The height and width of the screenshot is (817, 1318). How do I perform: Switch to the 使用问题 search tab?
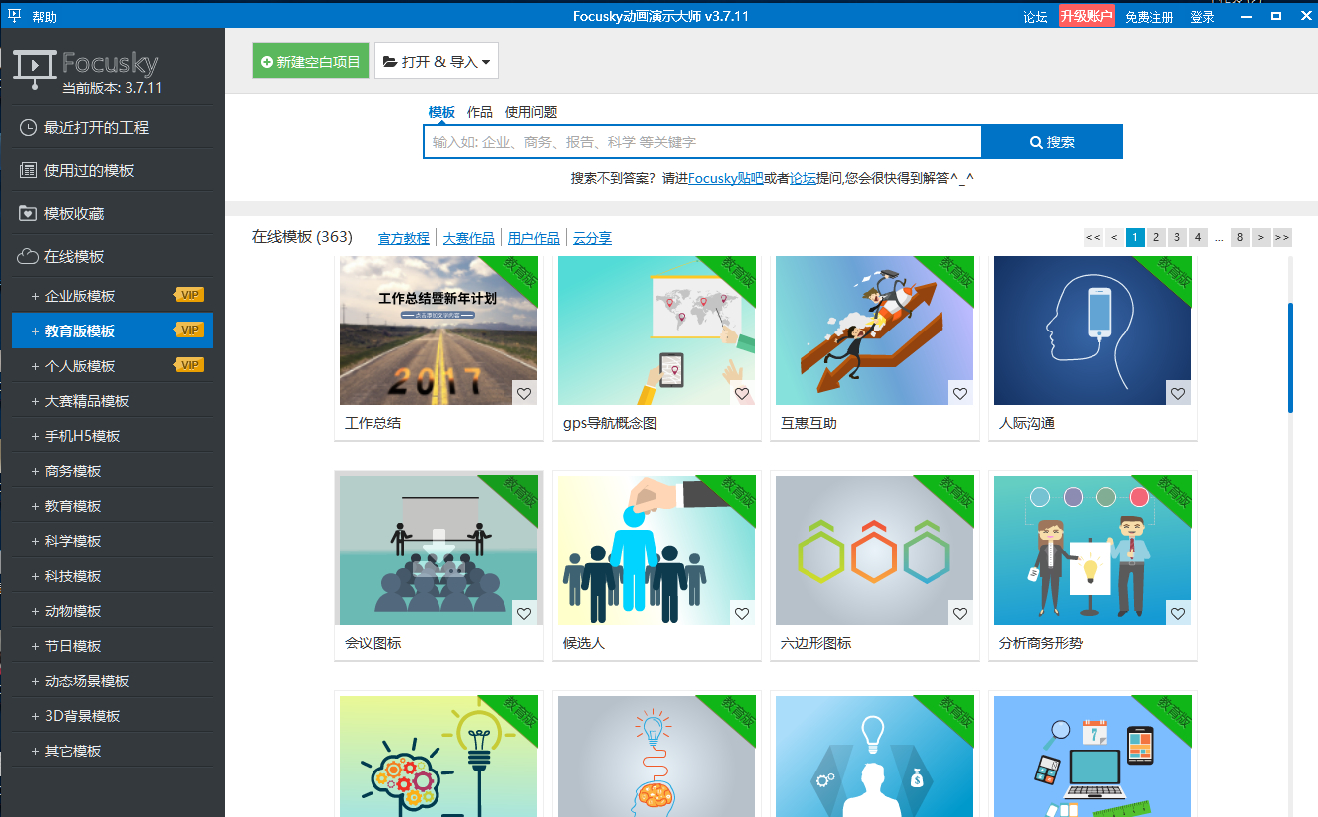(x=531, y=112)
